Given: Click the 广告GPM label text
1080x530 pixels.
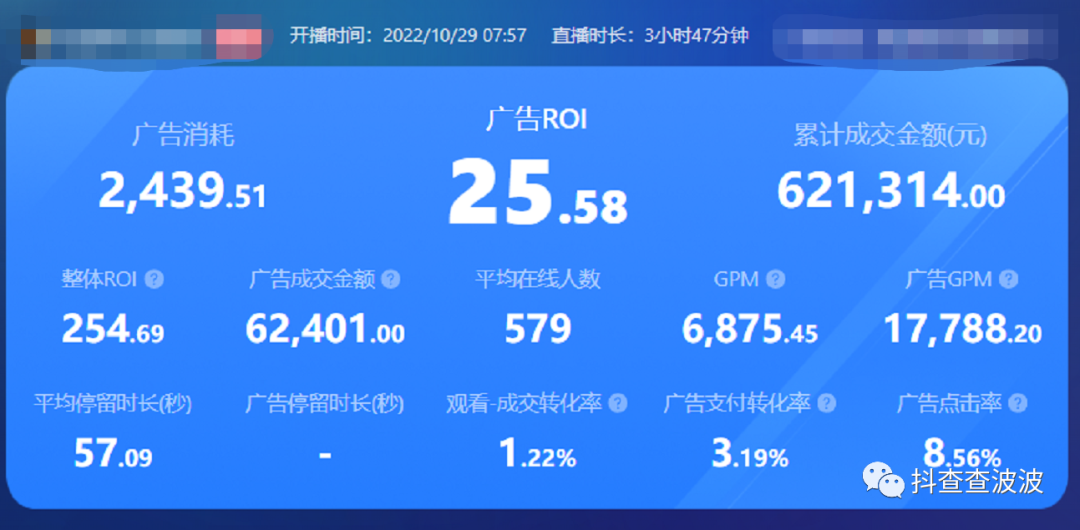Looking at the screenshot, I should coord(949,280).
